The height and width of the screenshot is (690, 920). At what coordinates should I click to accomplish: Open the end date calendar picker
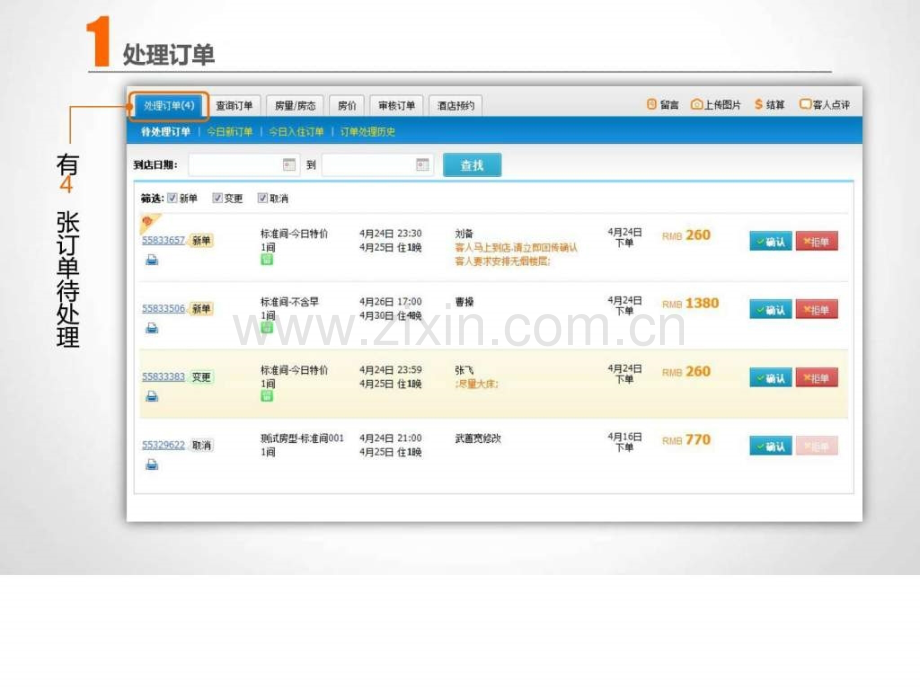click(x=422, y=165)
